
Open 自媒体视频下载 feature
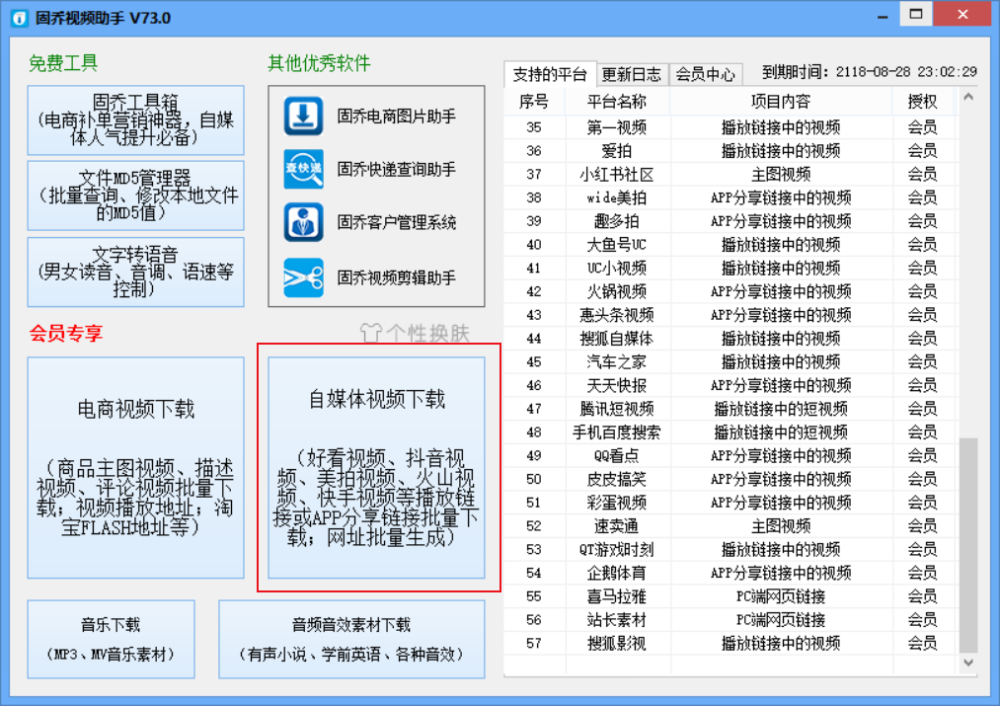coord(376,467)
